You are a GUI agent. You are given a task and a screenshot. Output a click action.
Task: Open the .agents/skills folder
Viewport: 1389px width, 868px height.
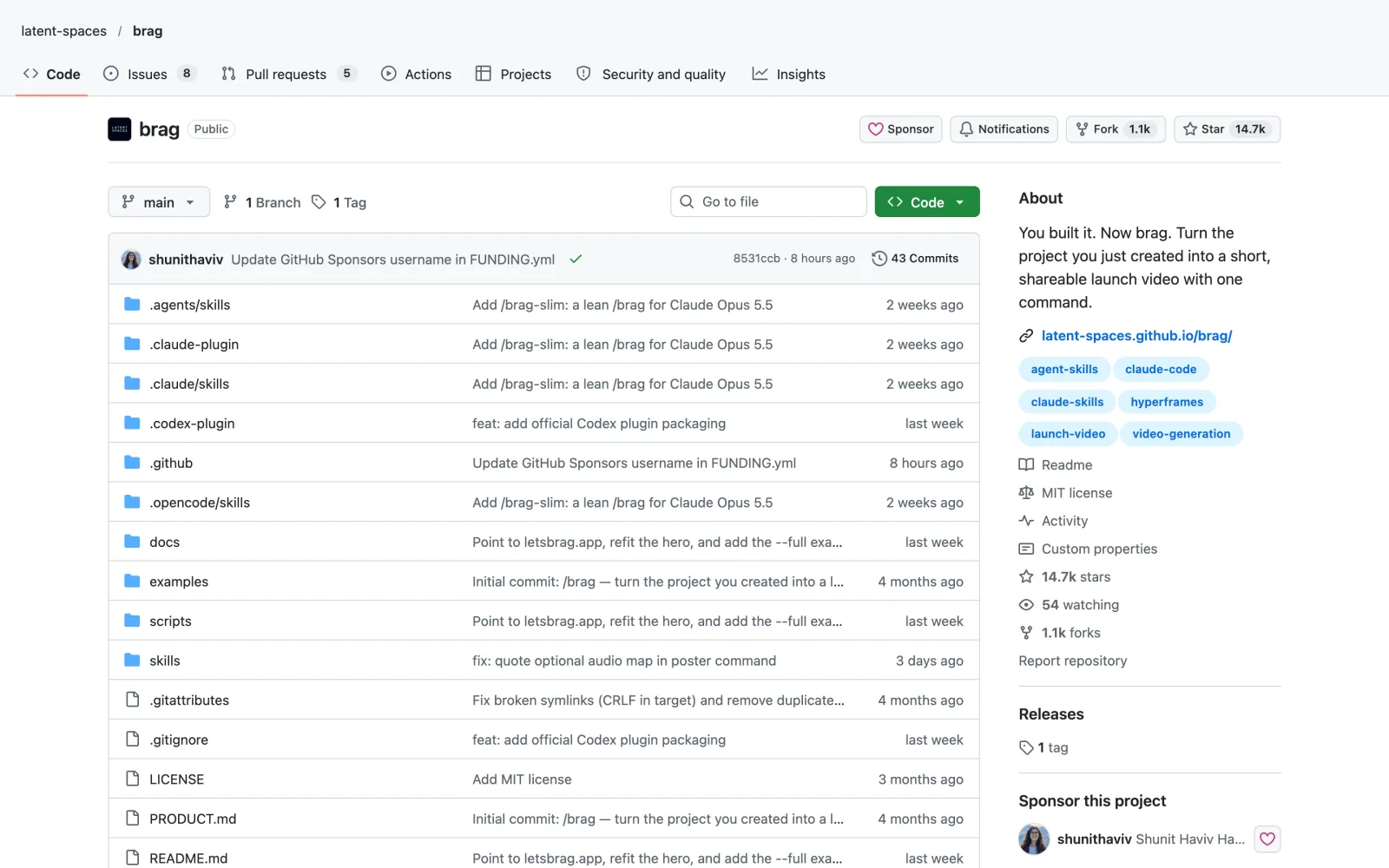(189, 305)
